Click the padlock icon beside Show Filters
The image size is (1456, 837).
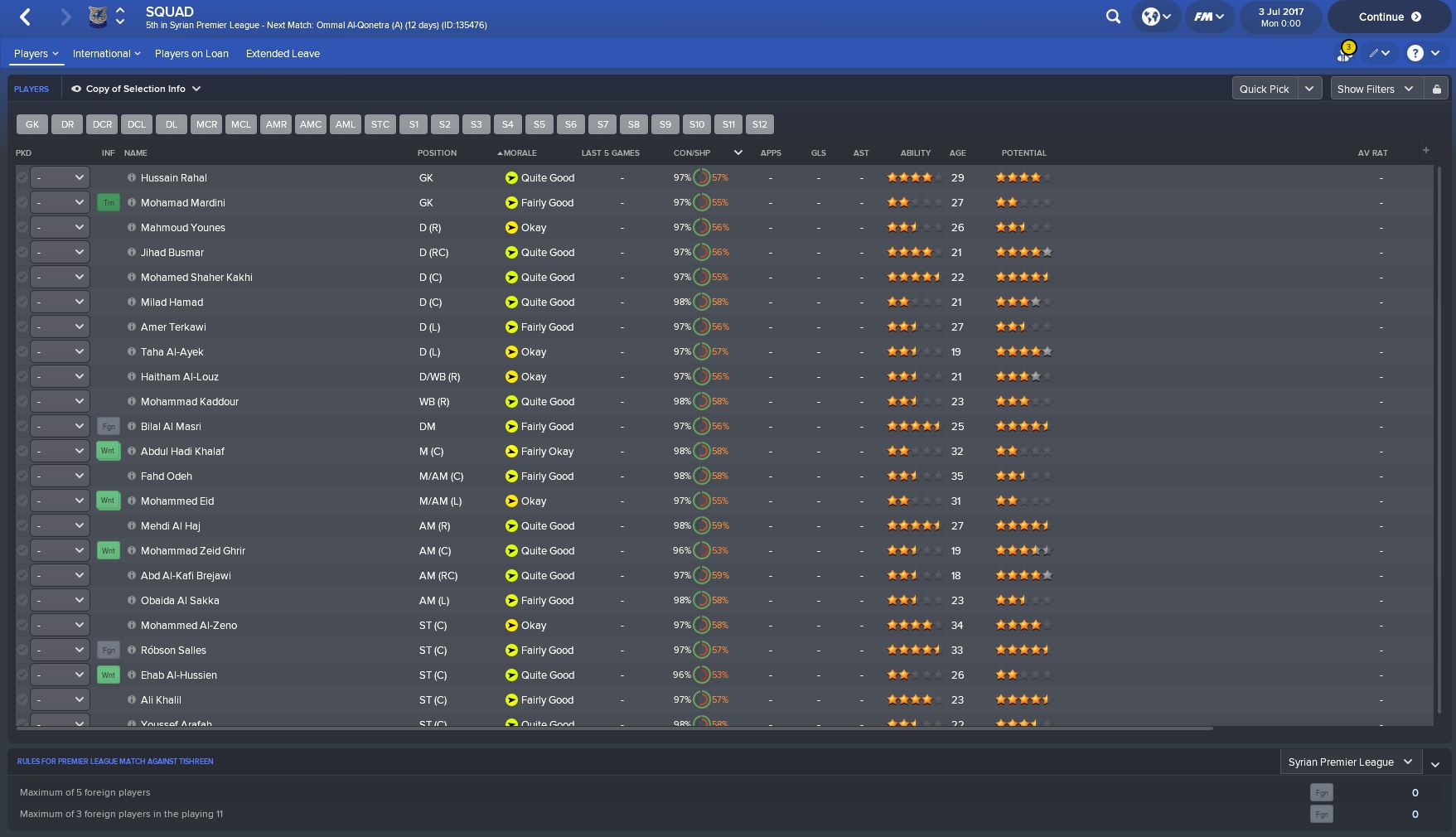(1436, 89)
